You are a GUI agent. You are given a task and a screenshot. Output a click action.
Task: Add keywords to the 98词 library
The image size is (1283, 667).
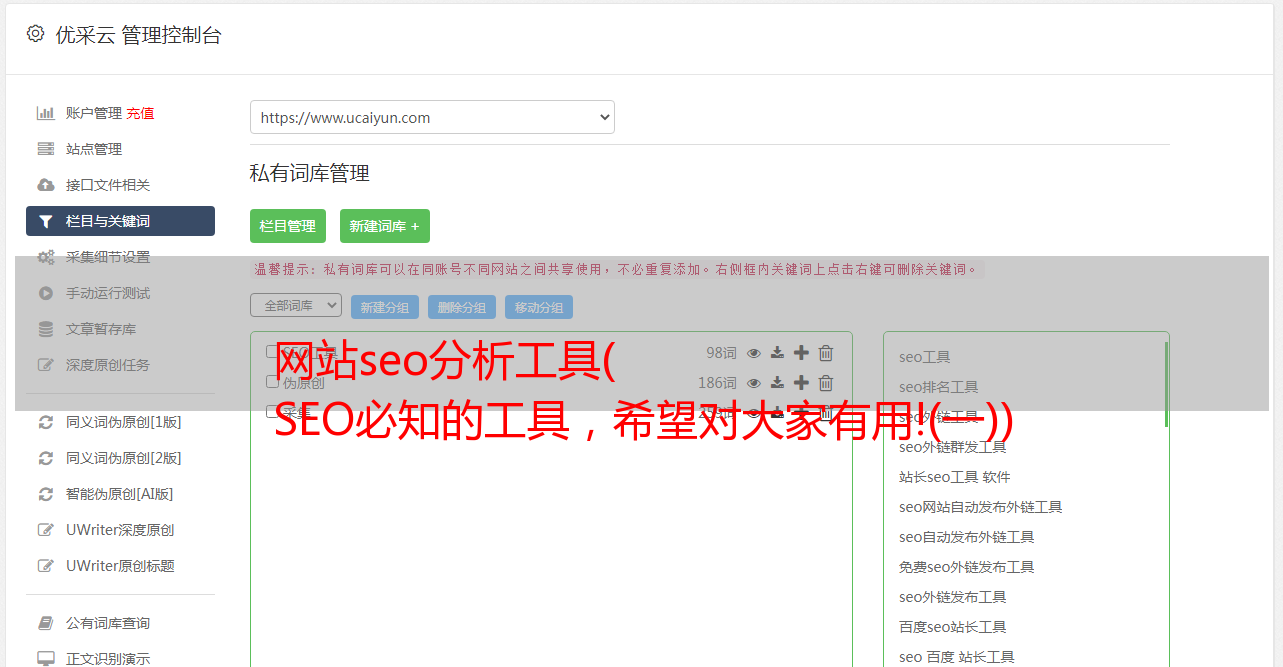[x=801, y=353]
